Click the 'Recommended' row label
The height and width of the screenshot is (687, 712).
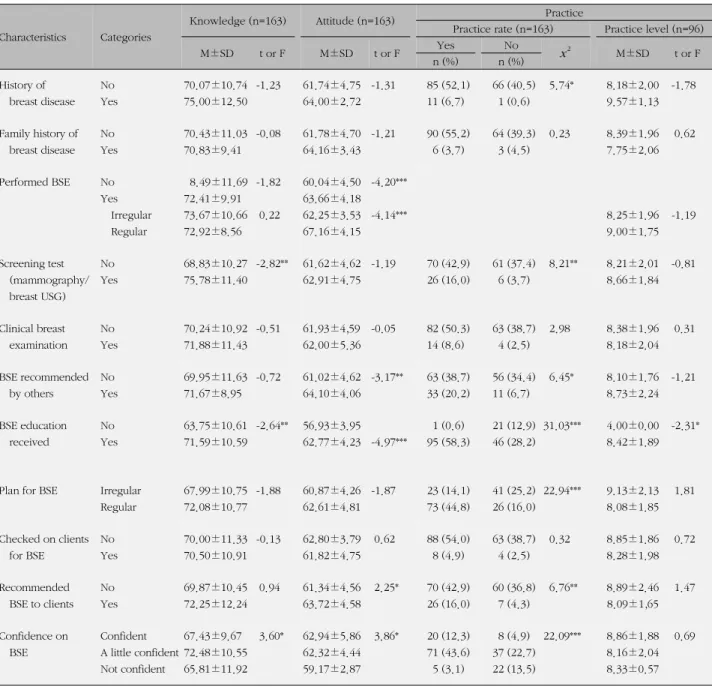pyautogui.click(x=35, y=588)
